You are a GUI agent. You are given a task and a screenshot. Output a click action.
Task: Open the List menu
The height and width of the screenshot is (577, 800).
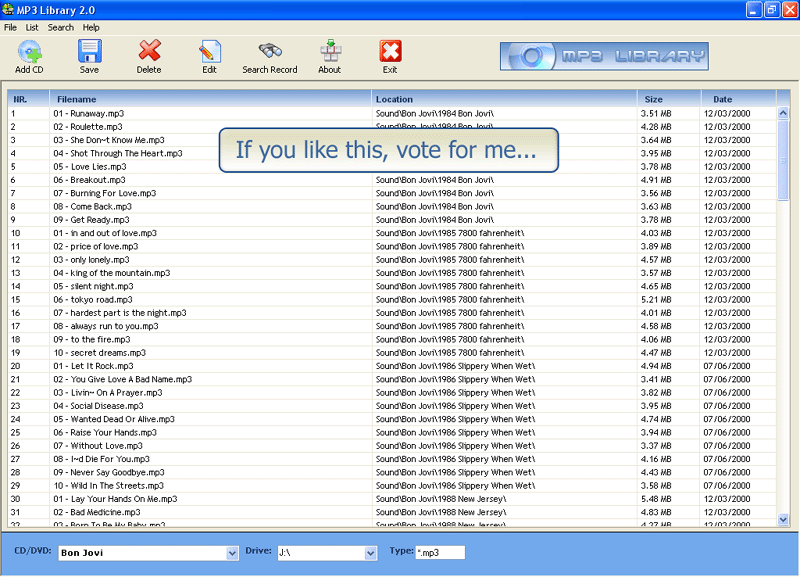tap(32, 27)
